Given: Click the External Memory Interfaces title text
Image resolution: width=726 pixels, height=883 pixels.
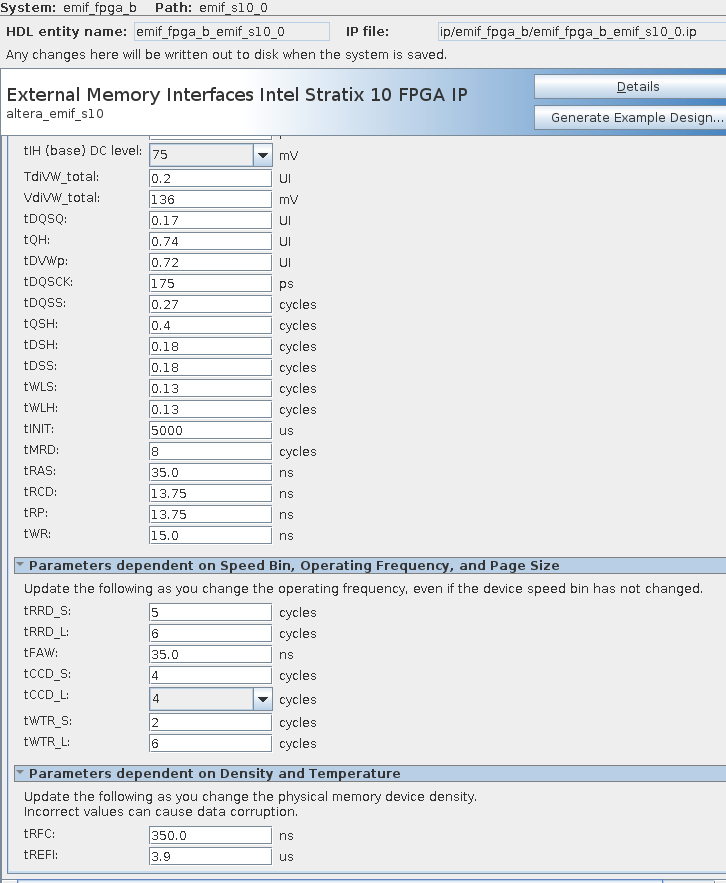Looking at the screenshot, I should 237,95.
